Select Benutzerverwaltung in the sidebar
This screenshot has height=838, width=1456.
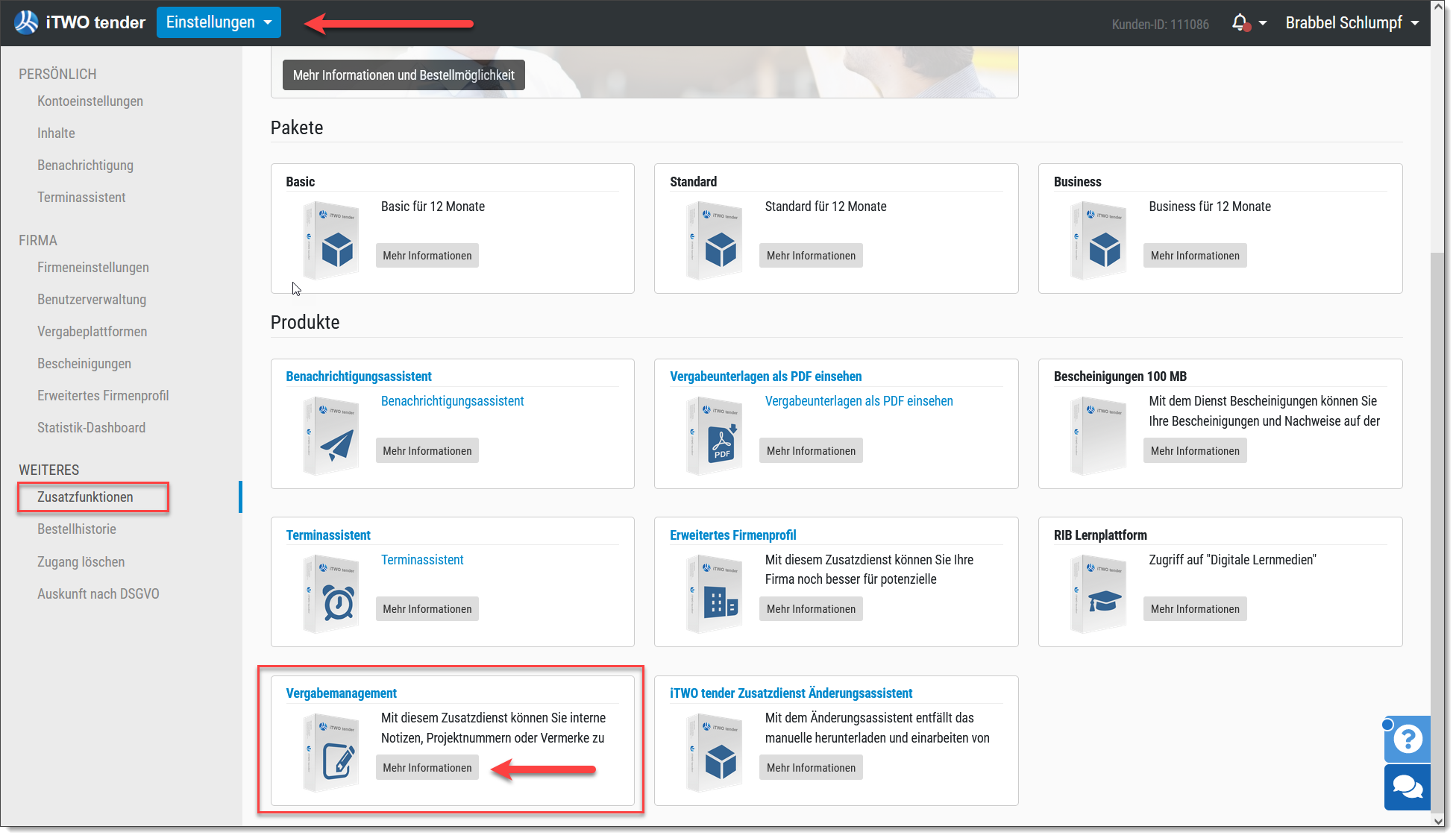(92, 300)
